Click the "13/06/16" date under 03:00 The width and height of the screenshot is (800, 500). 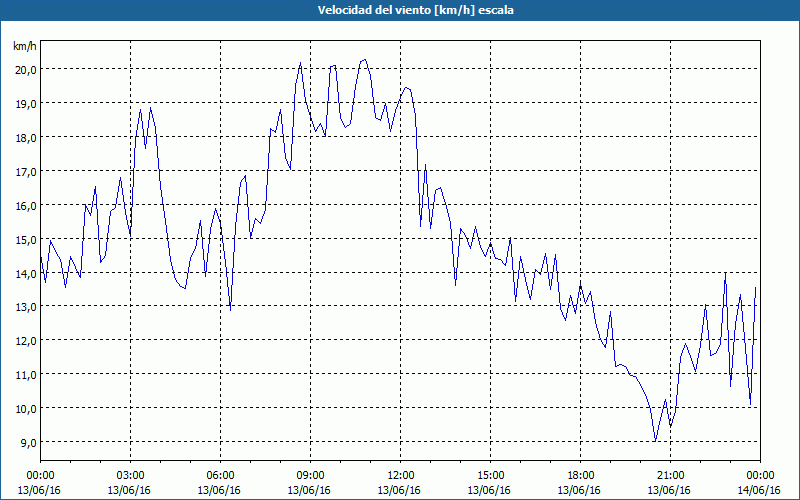click(129, 490)
